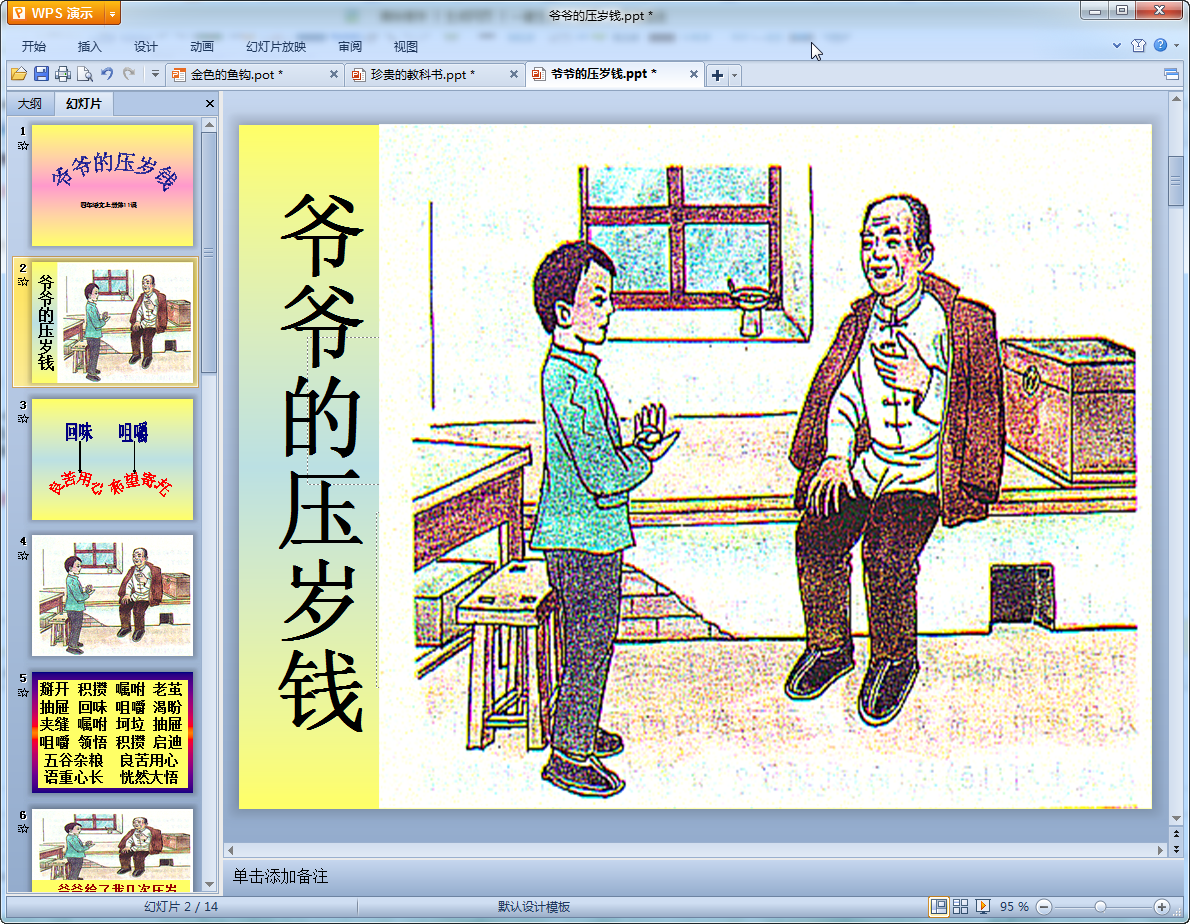This screenshot has height=924, width=1190.
Task: Click the zoom slider handle
Action: (1100, 907)
